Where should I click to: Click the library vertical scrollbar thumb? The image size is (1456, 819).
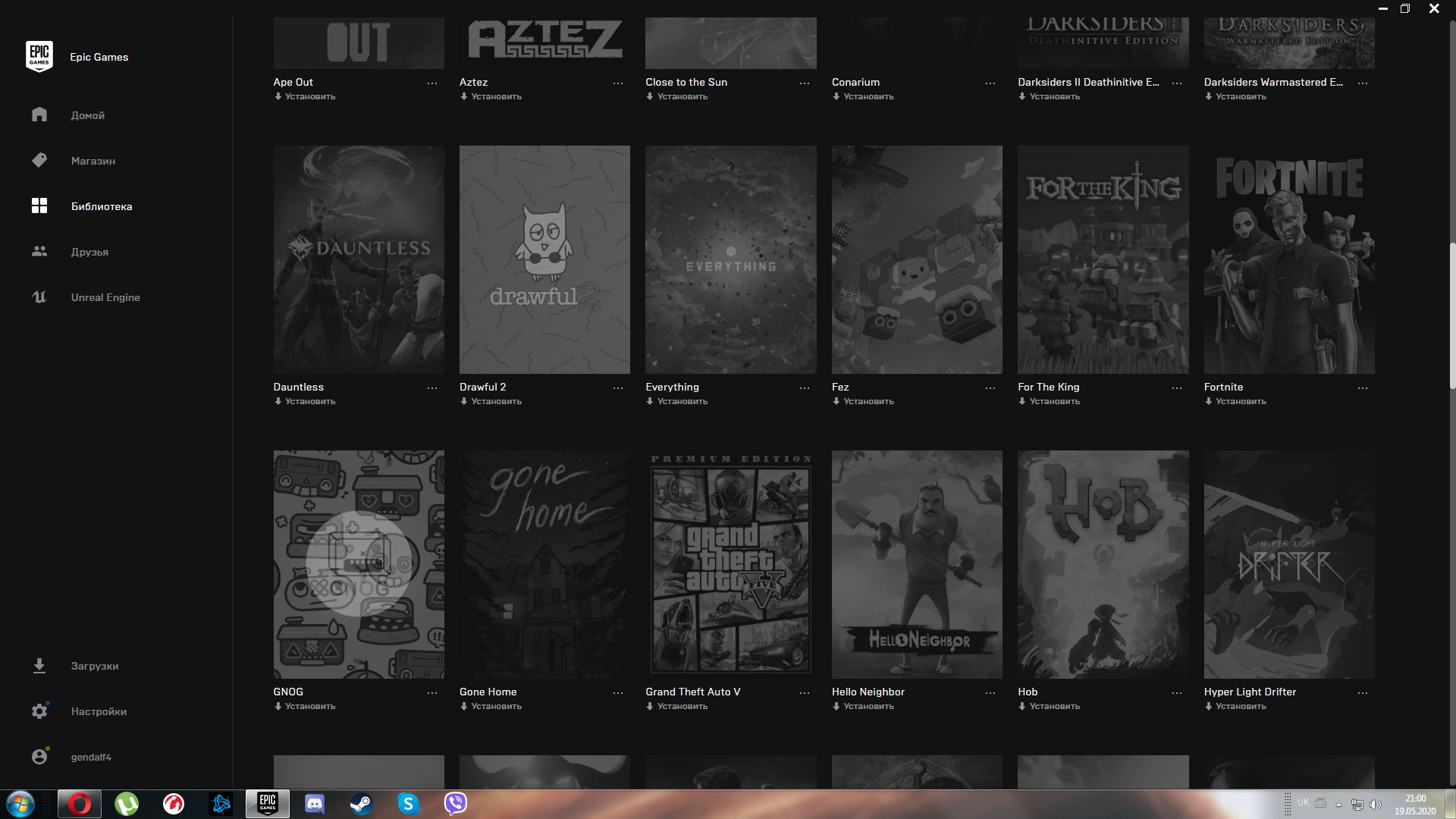1452,315
